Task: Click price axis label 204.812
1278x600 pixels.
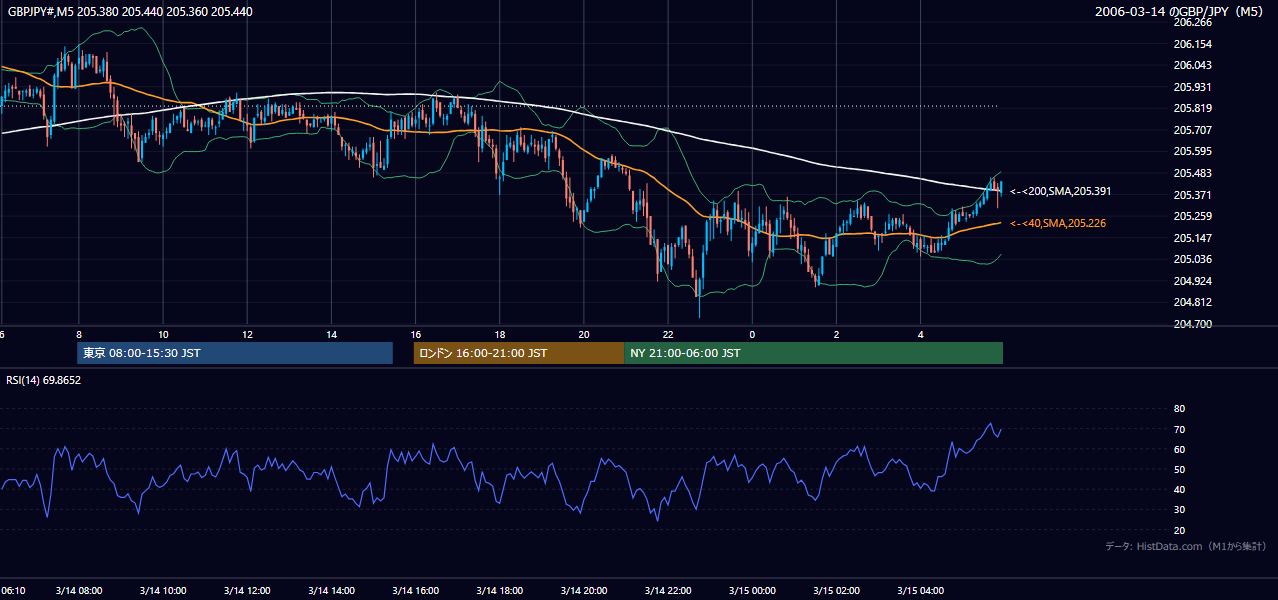Action: 1192,302
